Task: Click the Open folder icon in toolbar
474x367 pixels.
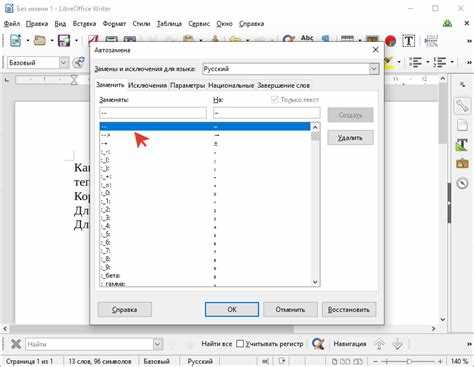Action: (x=40, y=41)
